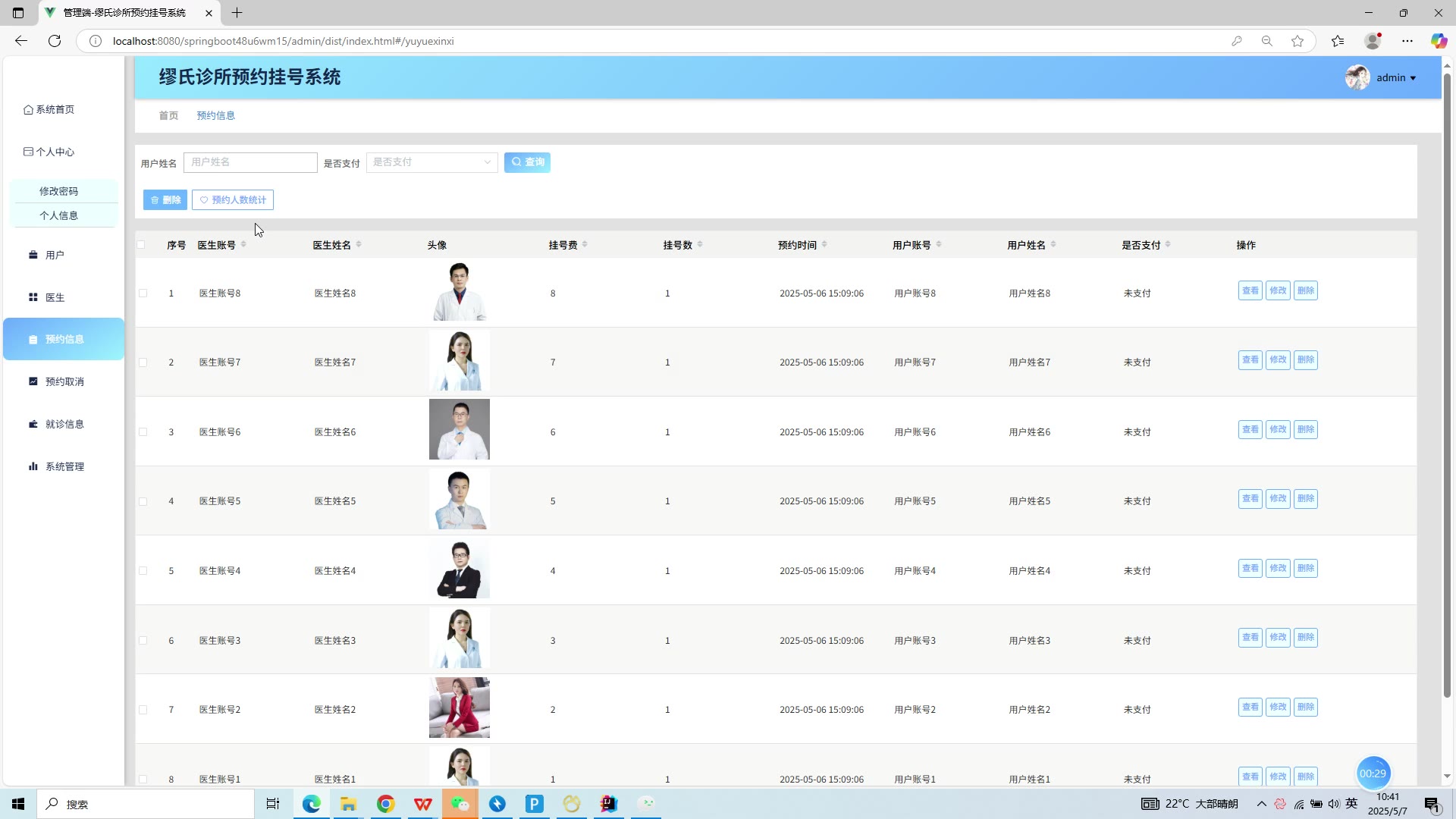Check the checkbox for row 1

143,293
